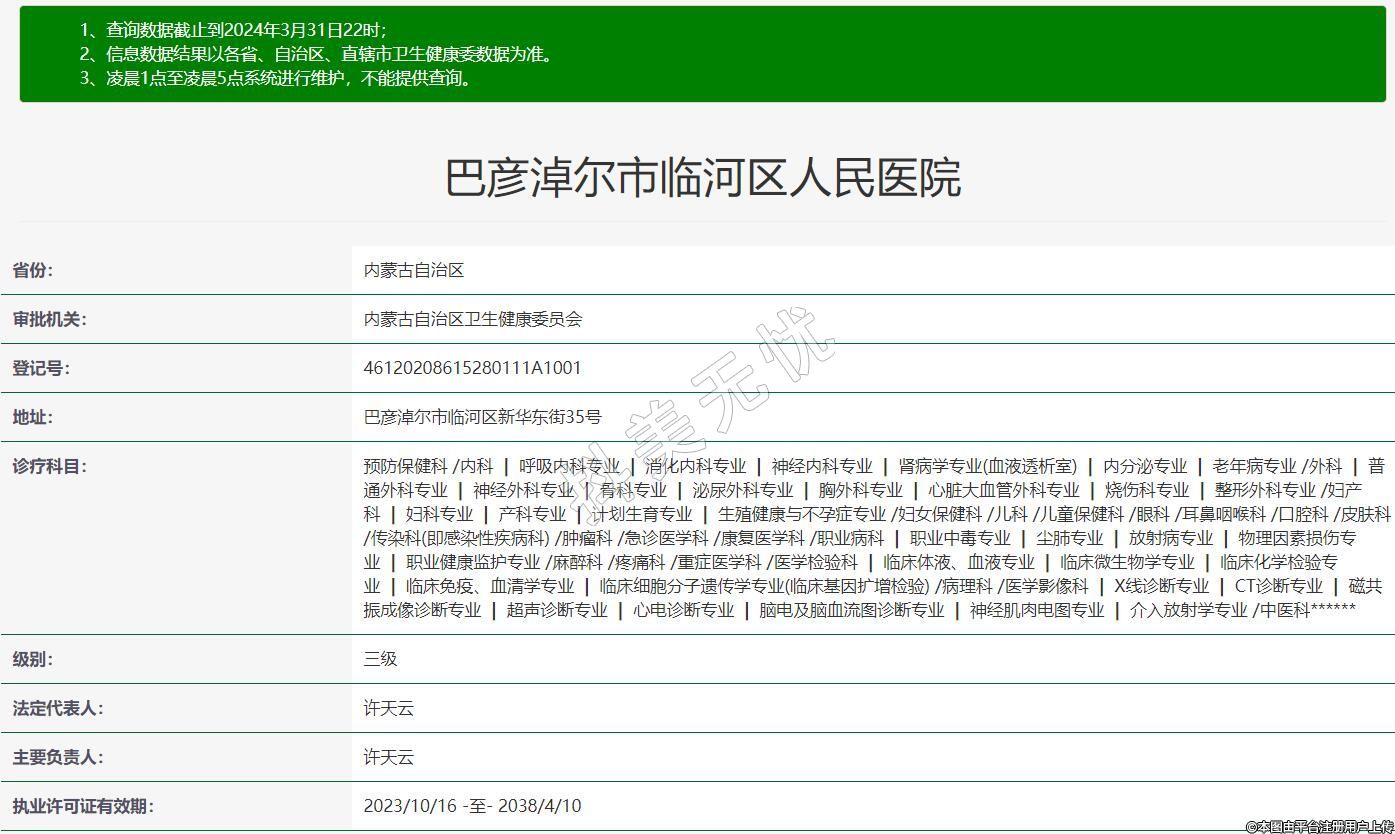Click the 级别 row label

33,659
